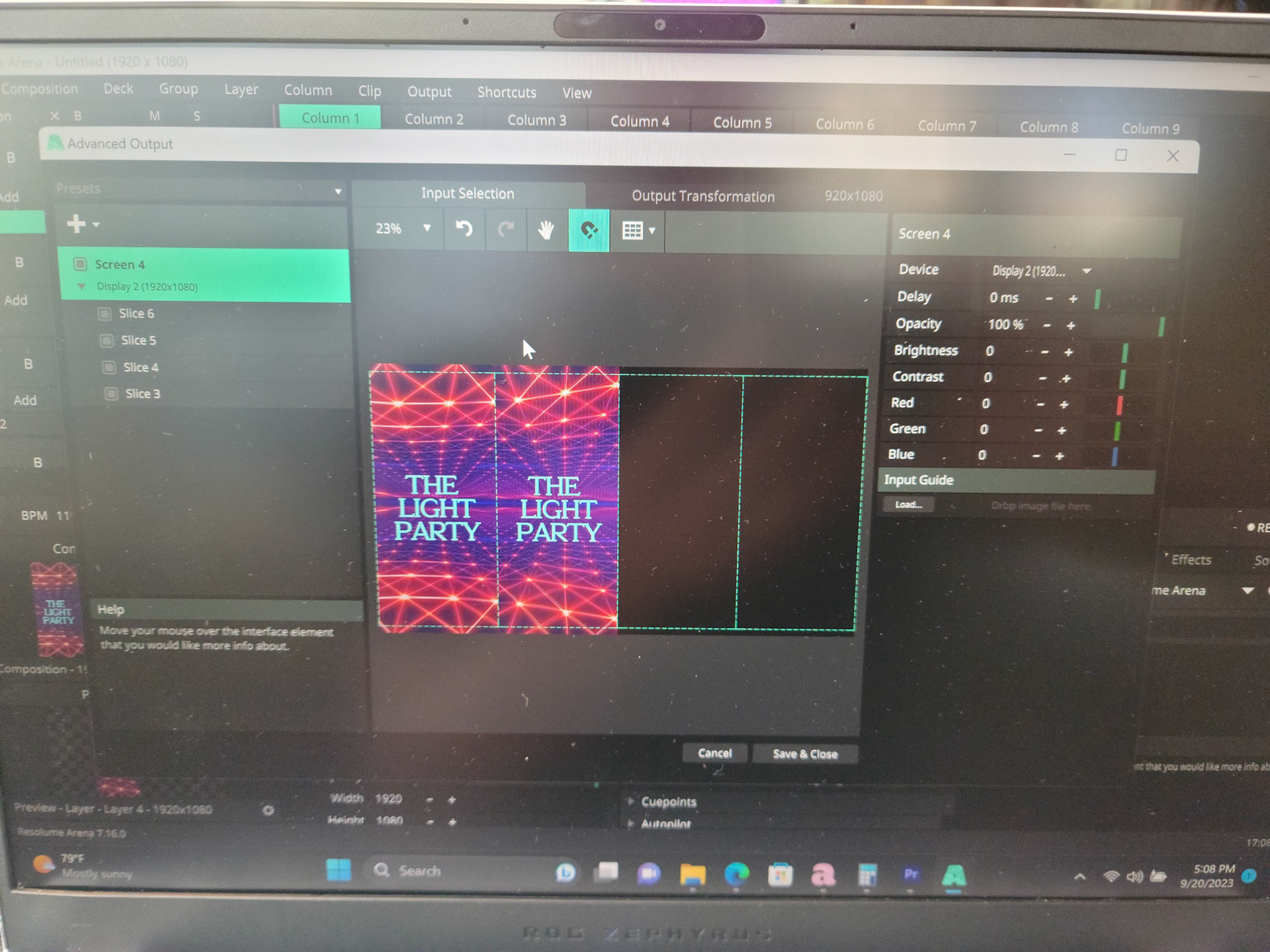Open the Presets dropdown

point(198,190)
